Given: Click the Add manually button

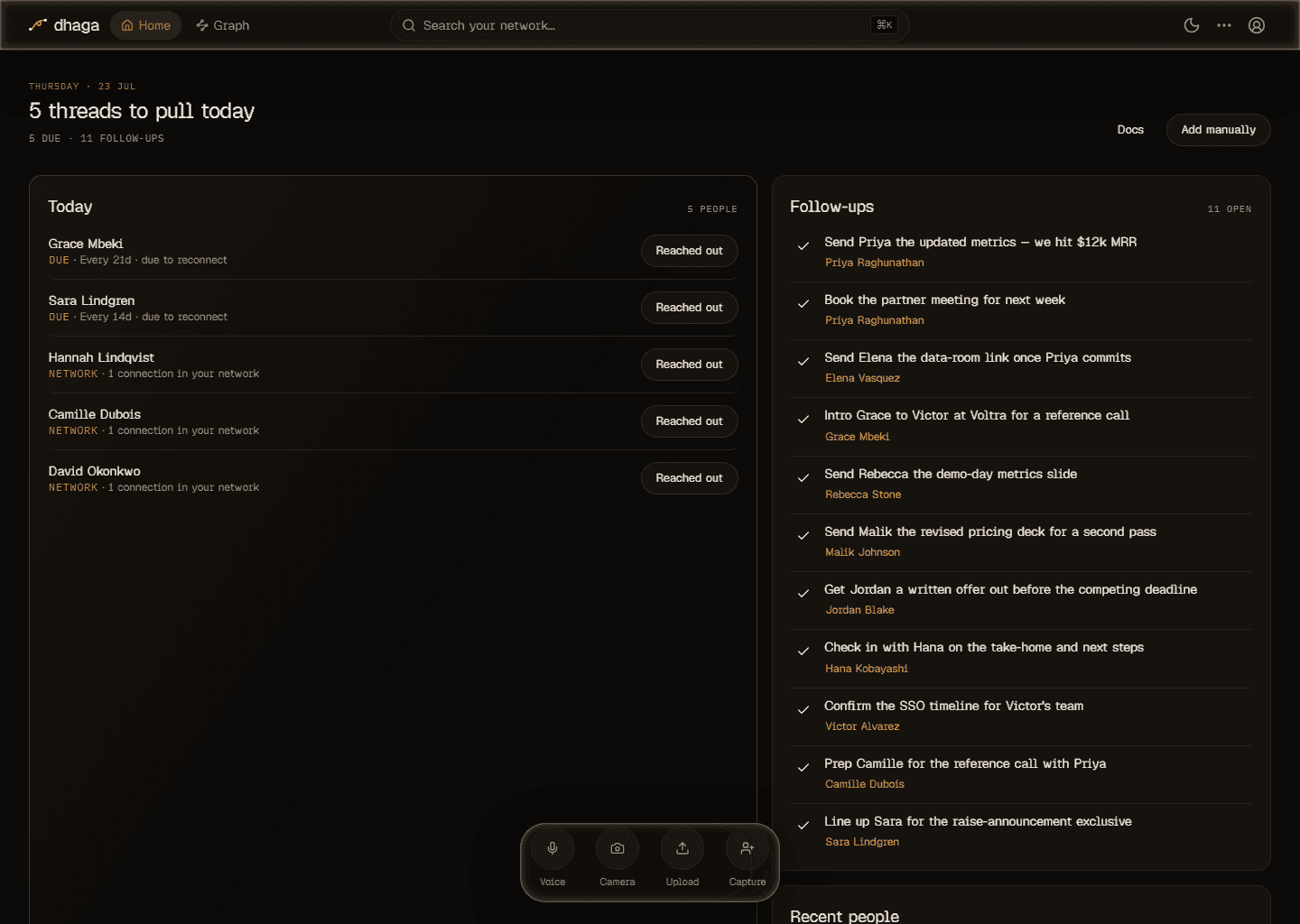Looking at the screenshot, I should 1219,130.
